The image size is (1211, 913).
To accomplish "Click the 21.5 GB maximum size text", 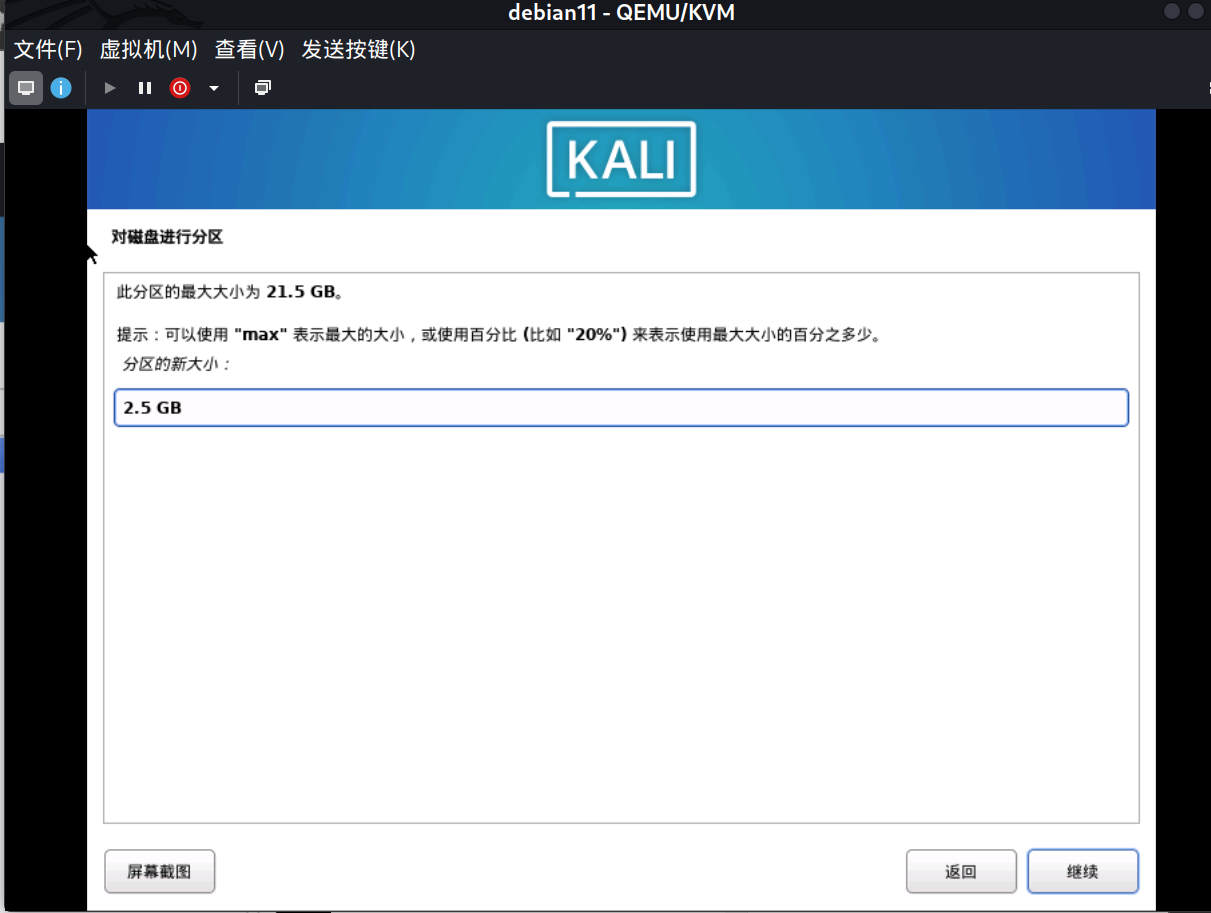I will 299,293.
